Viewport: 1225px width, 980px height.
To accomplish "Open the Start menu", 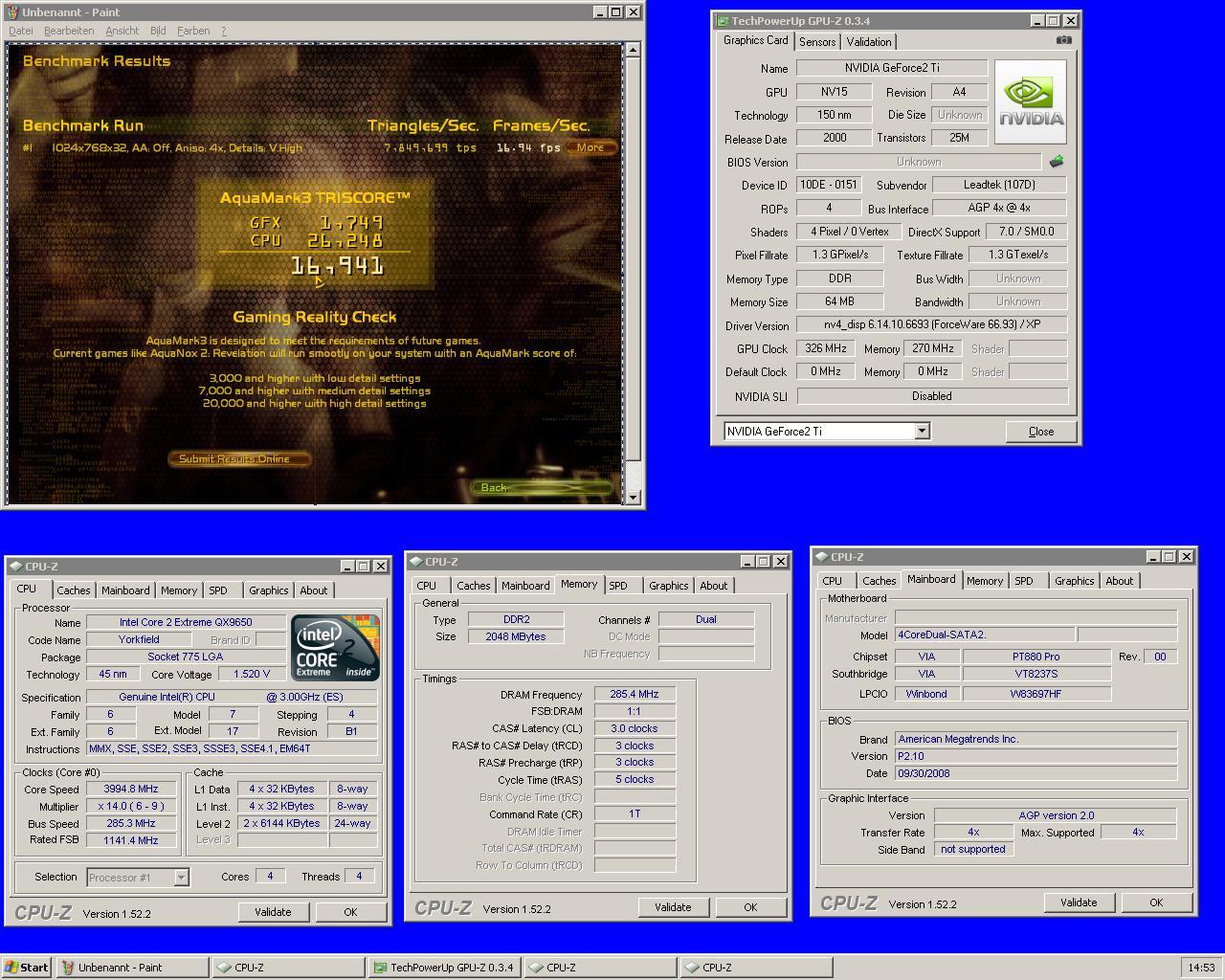I will [x=27, y=967].
